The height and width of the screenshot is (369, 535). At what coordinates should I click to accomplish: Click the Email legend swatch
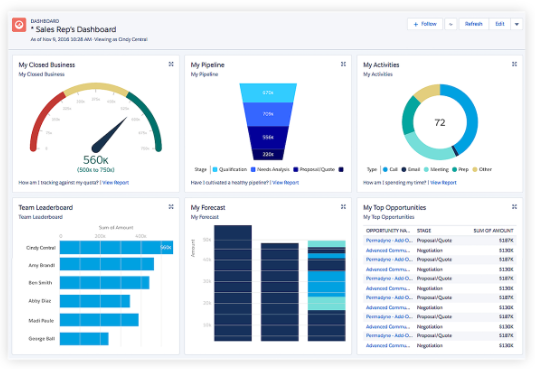(404, 169)
